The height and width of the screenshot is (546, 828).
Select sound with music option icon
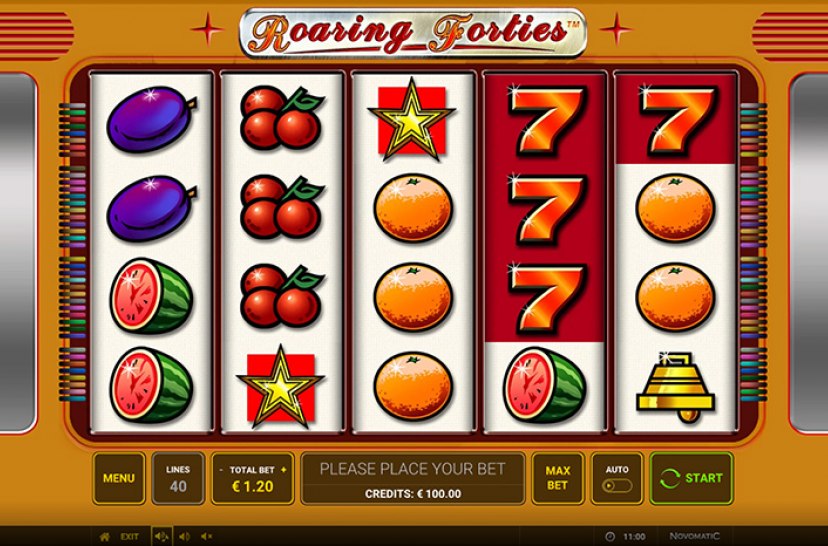tap(161, 536)
